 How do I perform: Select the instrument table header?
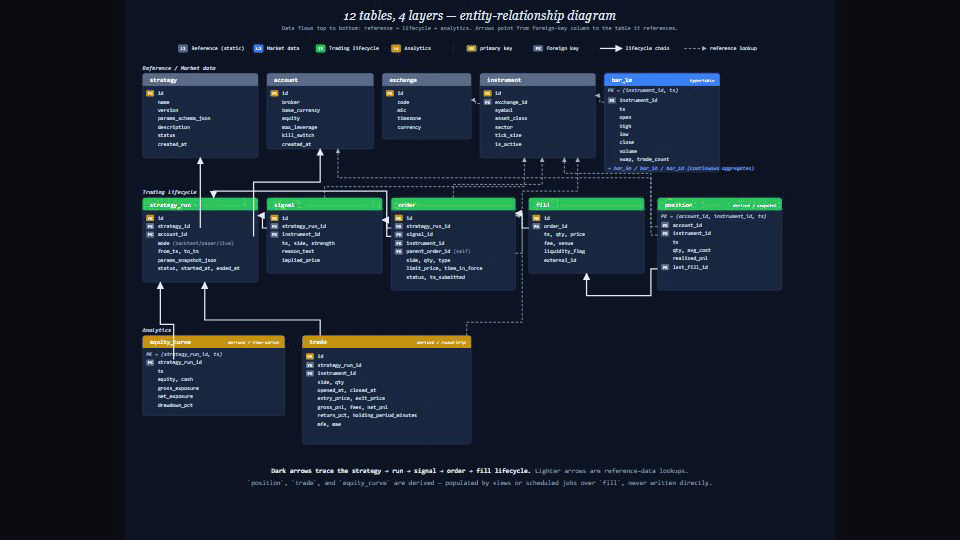click(x=538, y=80)
